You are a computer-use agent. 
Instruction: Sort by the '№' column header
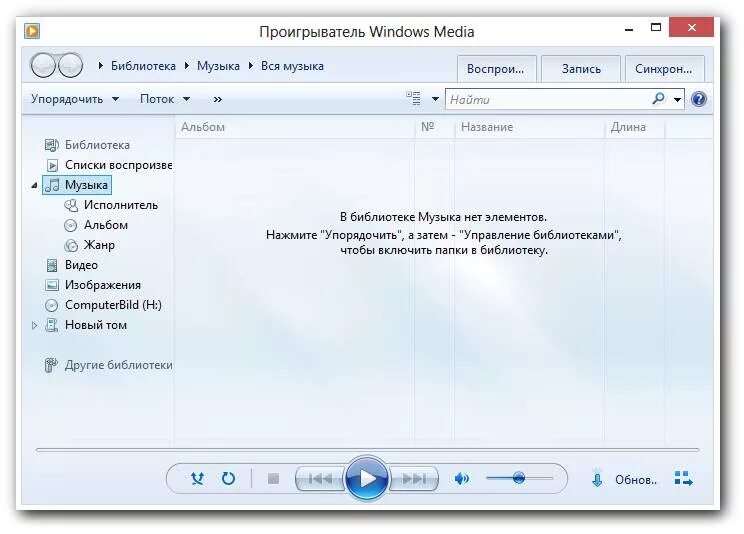click(x=434, y=127)
